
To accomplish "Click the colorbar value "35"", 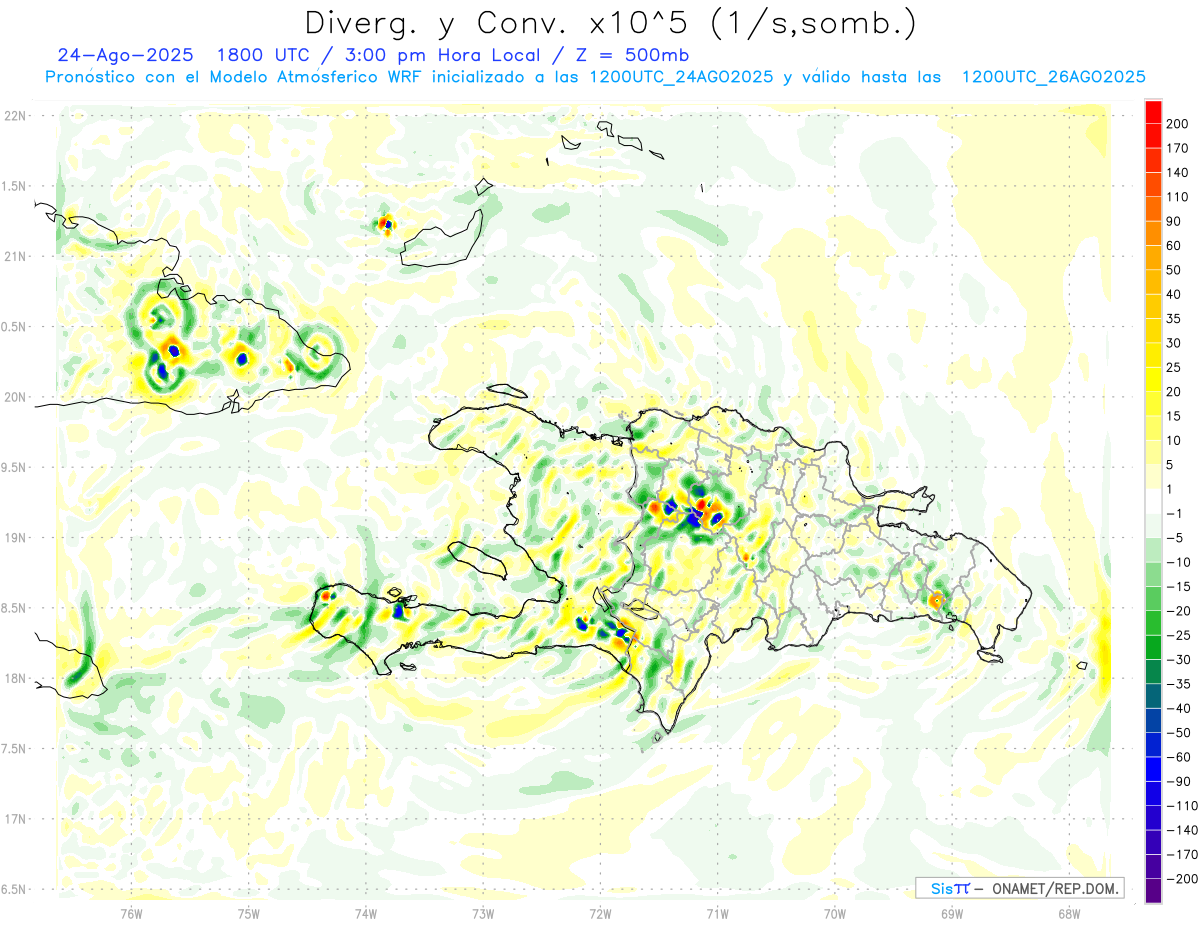I will pyautogui.click(x=1175, y=319).
